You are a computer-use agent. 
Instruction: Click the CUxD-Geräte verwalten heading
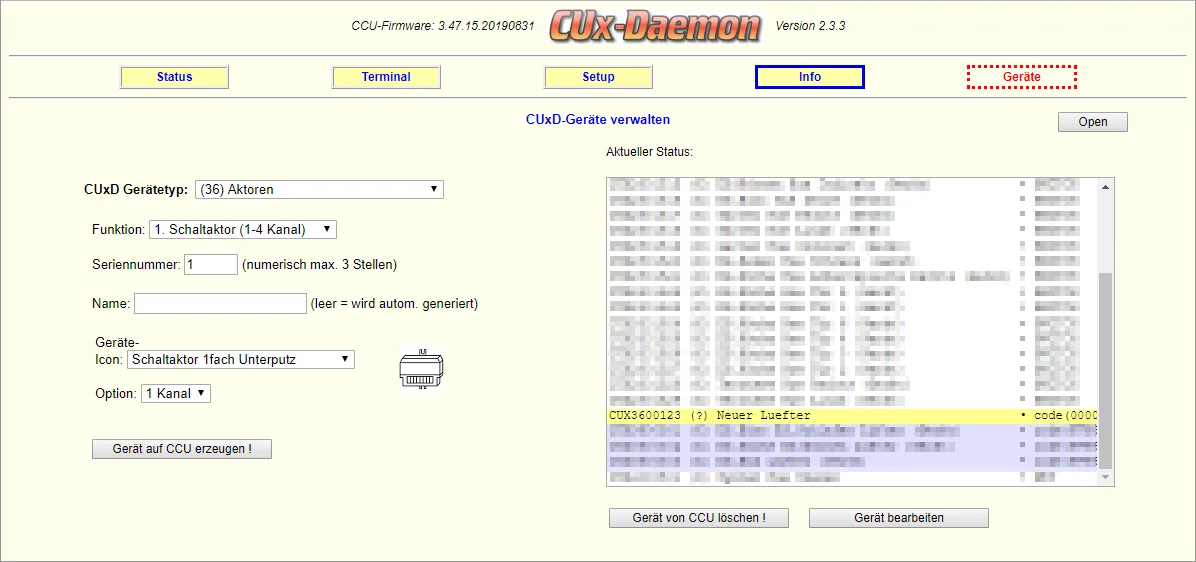tap(598, 120)
